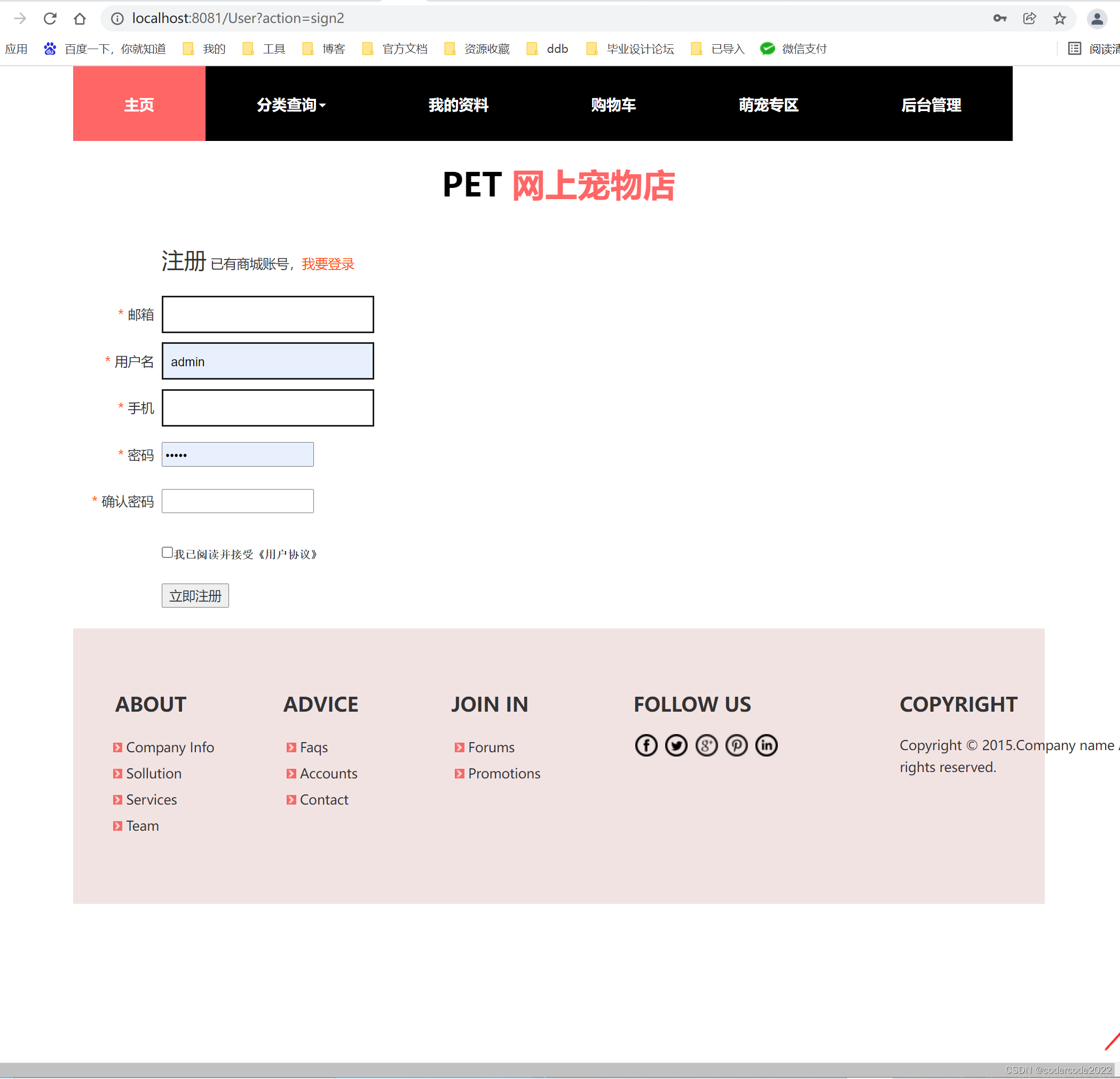Expand the 分类查询 dropdown menu

tap(291, 105)
